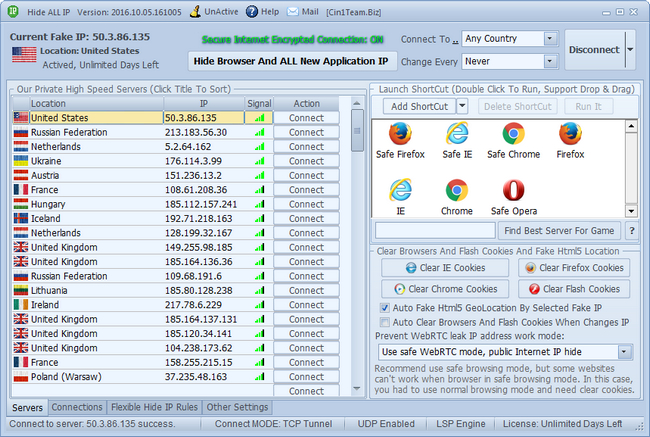Viewport: 650px width, 437px height.
Task: Click the License: Unlimited Days Left status
Action: tap(563, 424)
